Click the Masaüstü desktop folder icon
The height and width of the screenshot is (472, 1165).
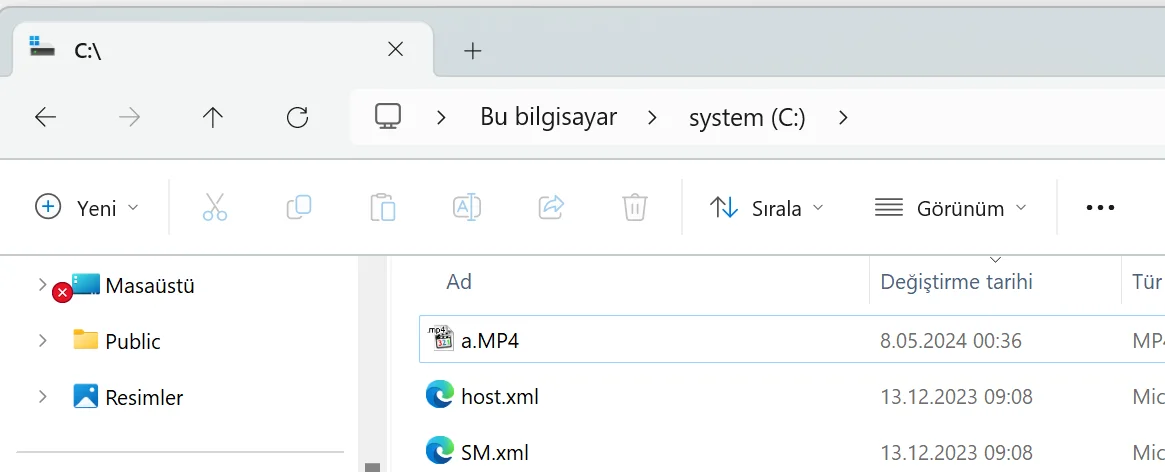pyautogui.click(x=85, y=285)
